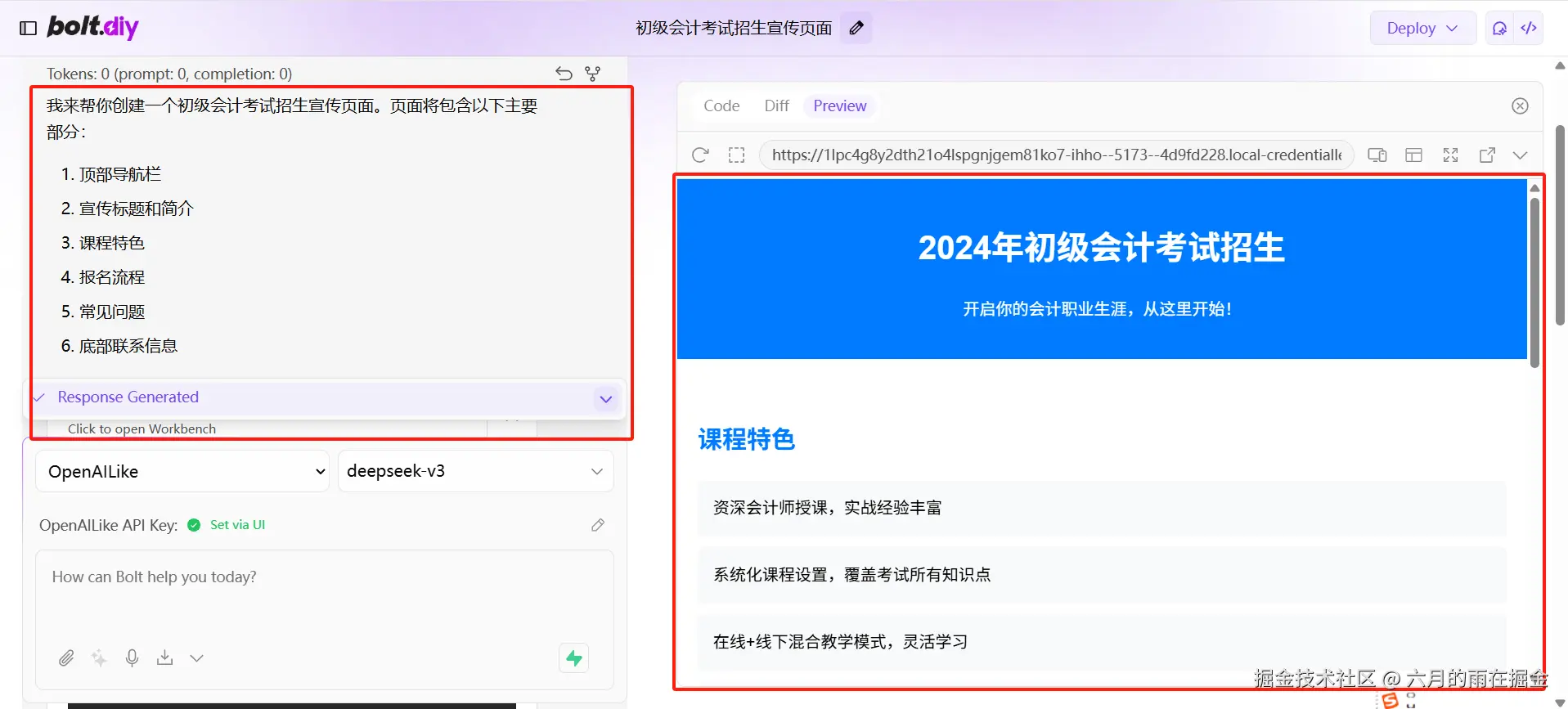Click the subtitle 开启你的会计职业生涯
This screenshot has width=1568, height=709.
(x=1098, y=309)
